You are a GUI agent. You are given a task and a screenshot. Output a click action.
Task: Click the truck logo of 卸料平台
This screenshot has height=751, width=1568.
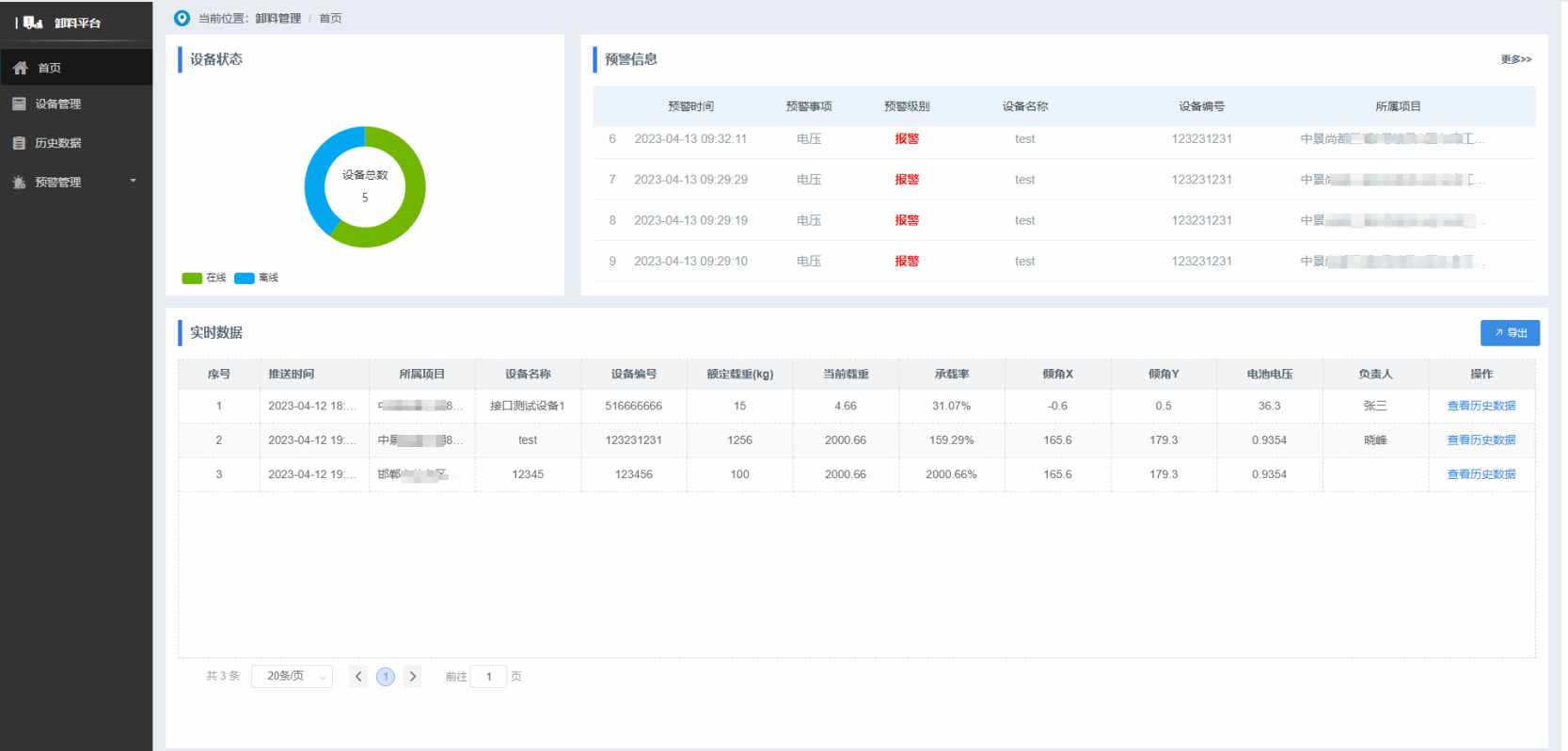point(33,23)
